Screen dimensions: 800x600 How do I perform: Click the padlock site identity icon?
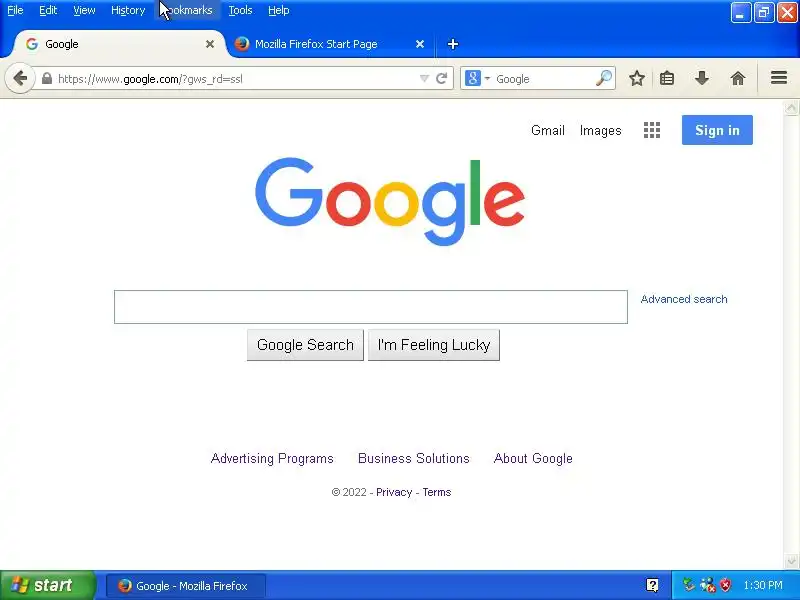pos(47,79)
